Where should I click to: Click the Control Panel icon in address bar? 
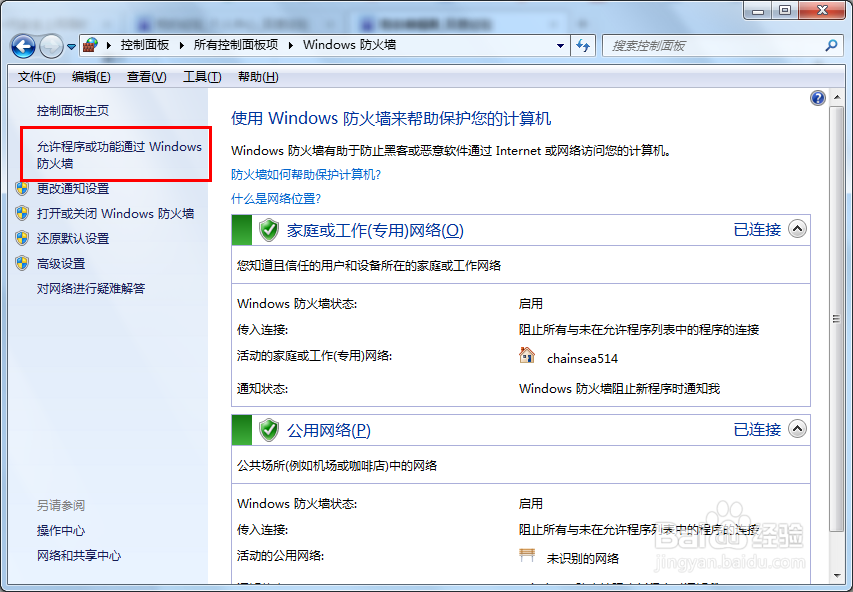point(91,45)
